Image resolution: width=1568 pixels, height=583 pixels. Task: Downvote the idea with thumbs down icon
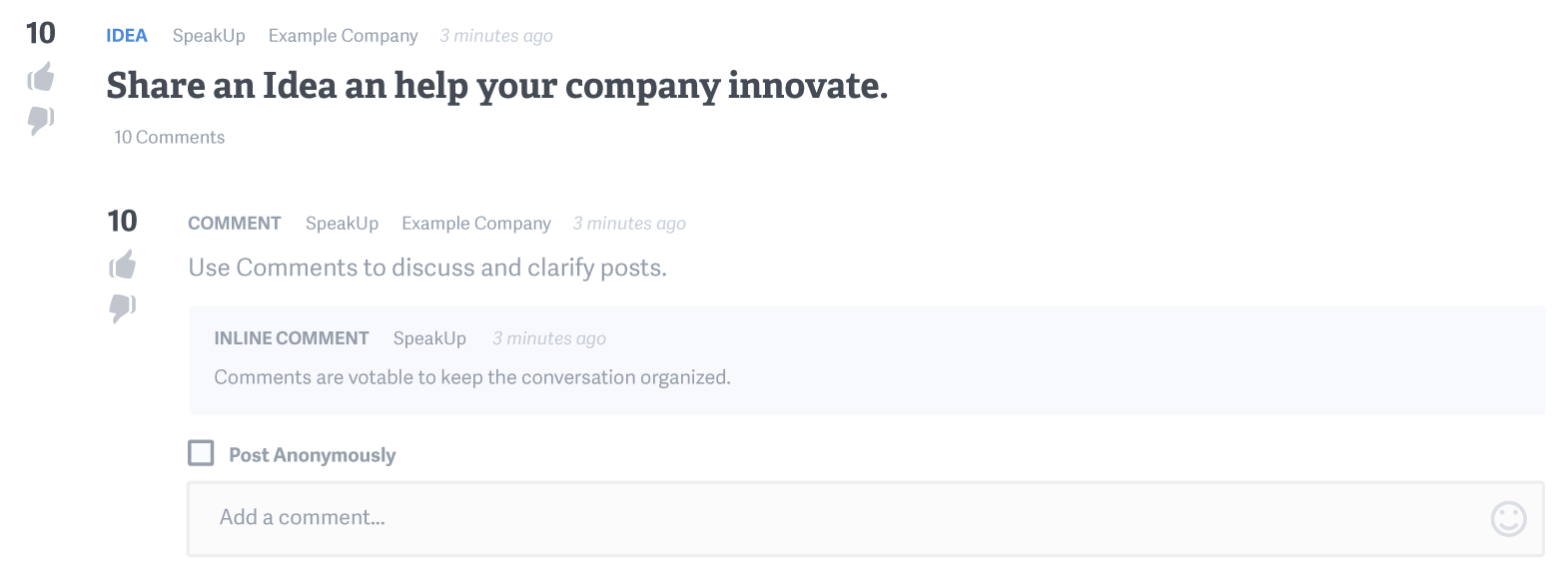click(41, 121)
